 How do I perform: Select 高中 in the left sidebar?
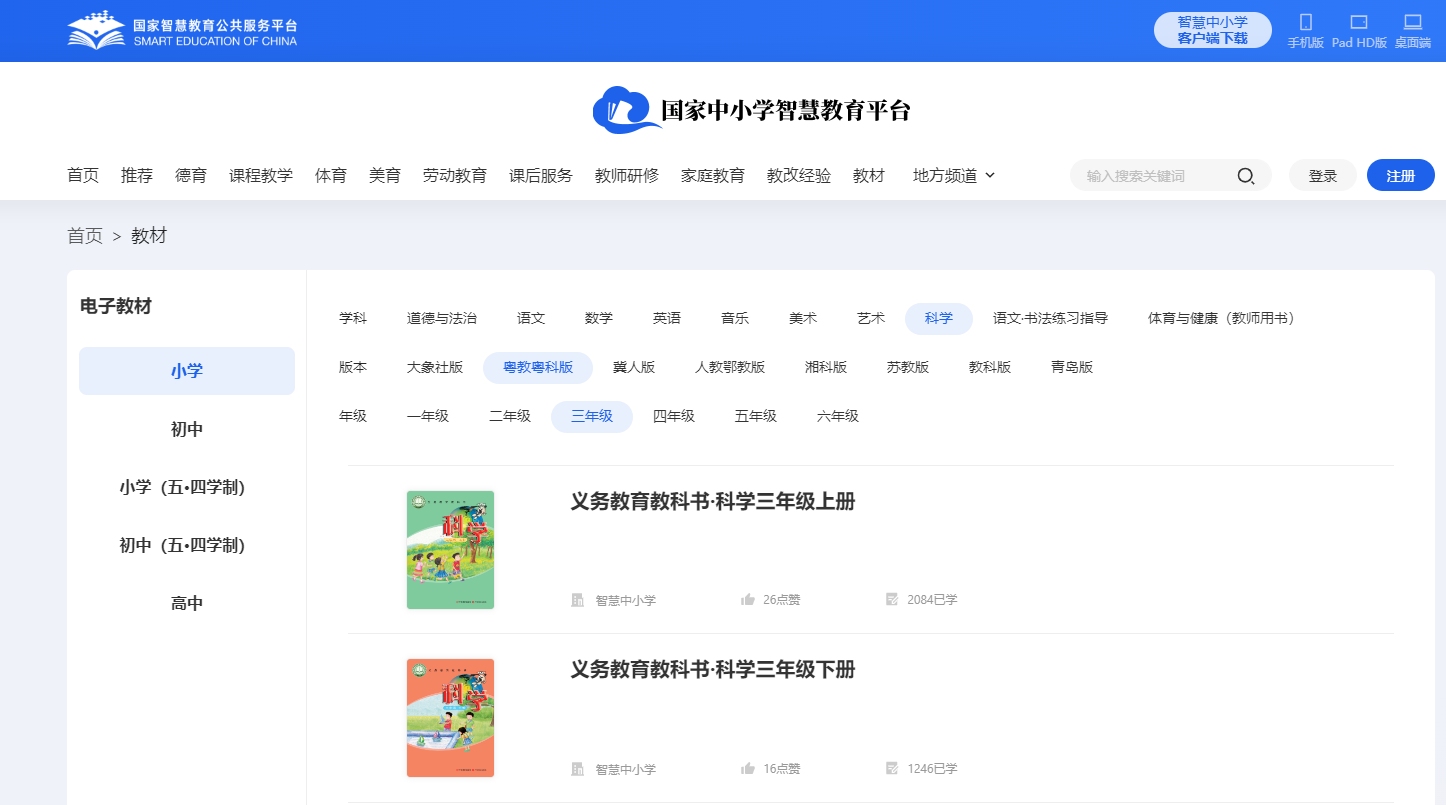pos(186,602)
